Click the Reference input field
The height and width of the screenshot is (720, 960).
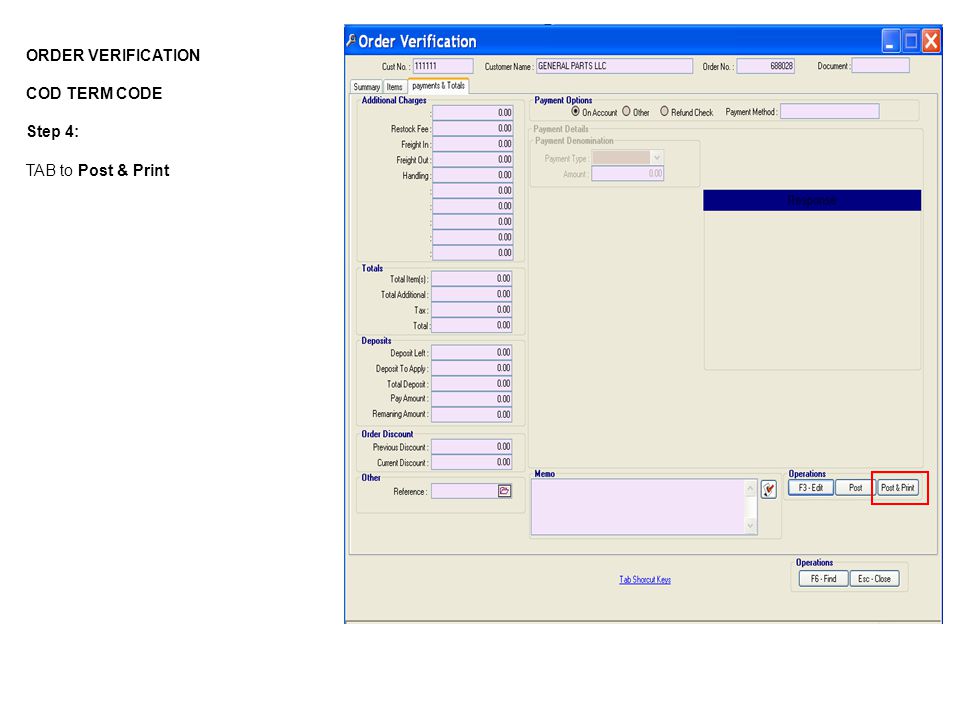(465, 491)
